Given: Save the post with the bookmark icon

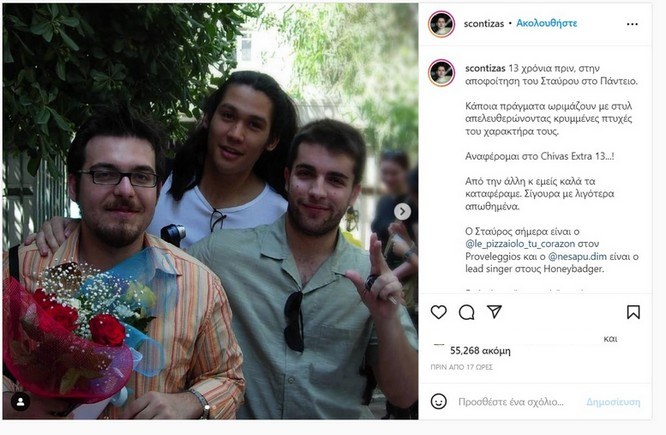Looking at the screenshot, I should (633, 312).
